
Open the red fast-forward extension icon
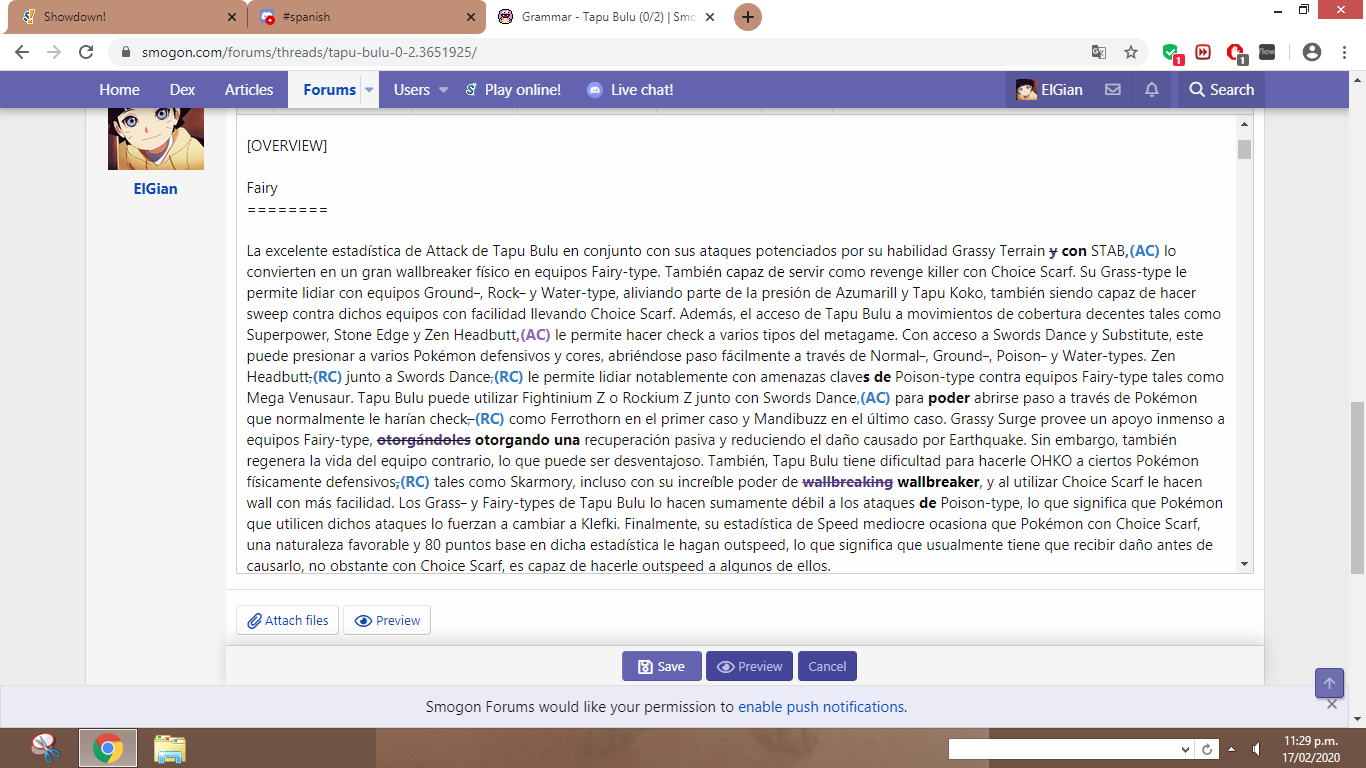(1203, 52)
